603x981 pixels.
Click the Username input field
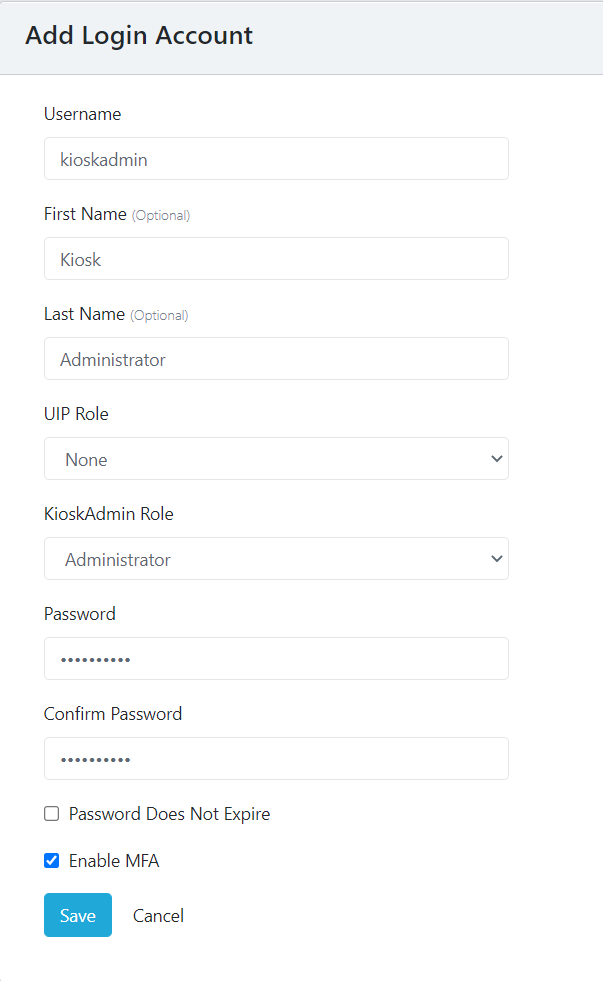[276, 159]
